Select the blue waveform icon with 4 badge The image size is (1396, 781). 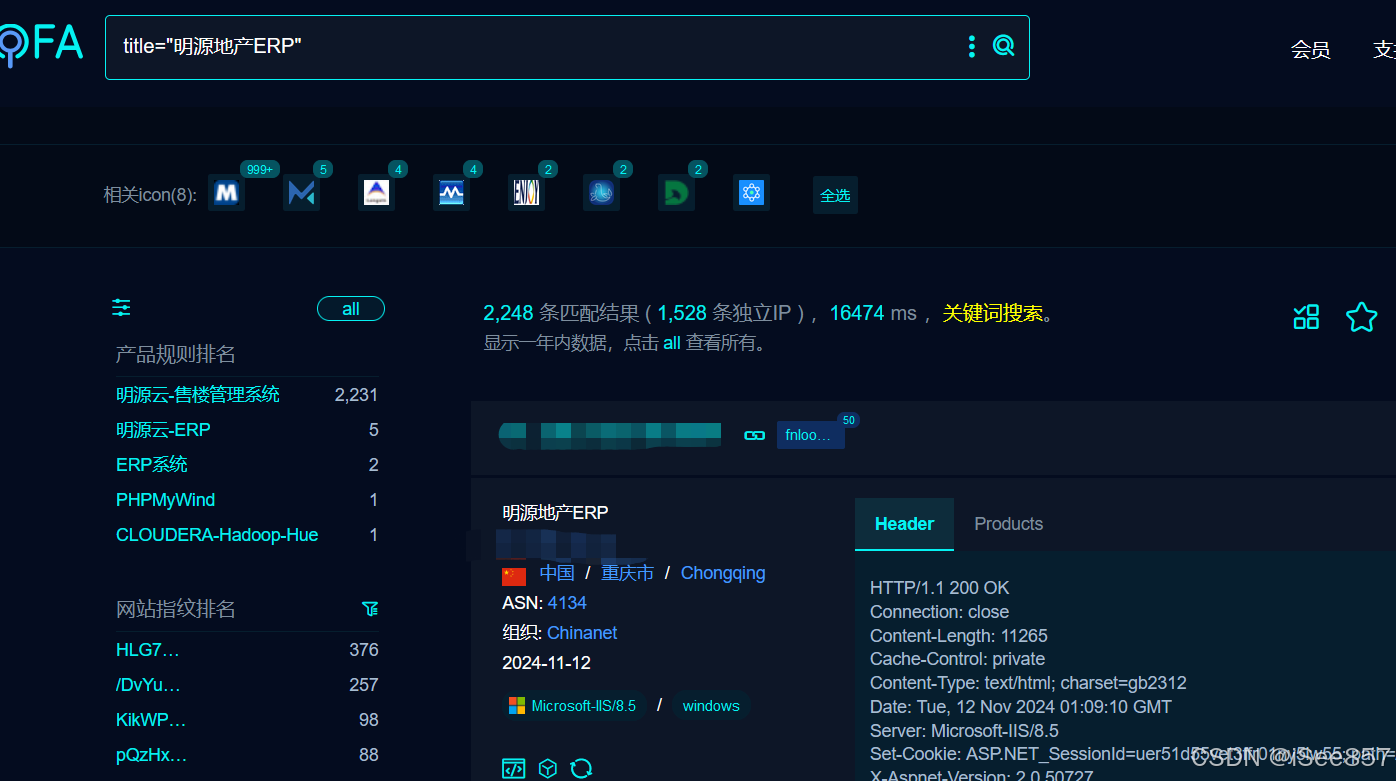click(x=451, y=192)
